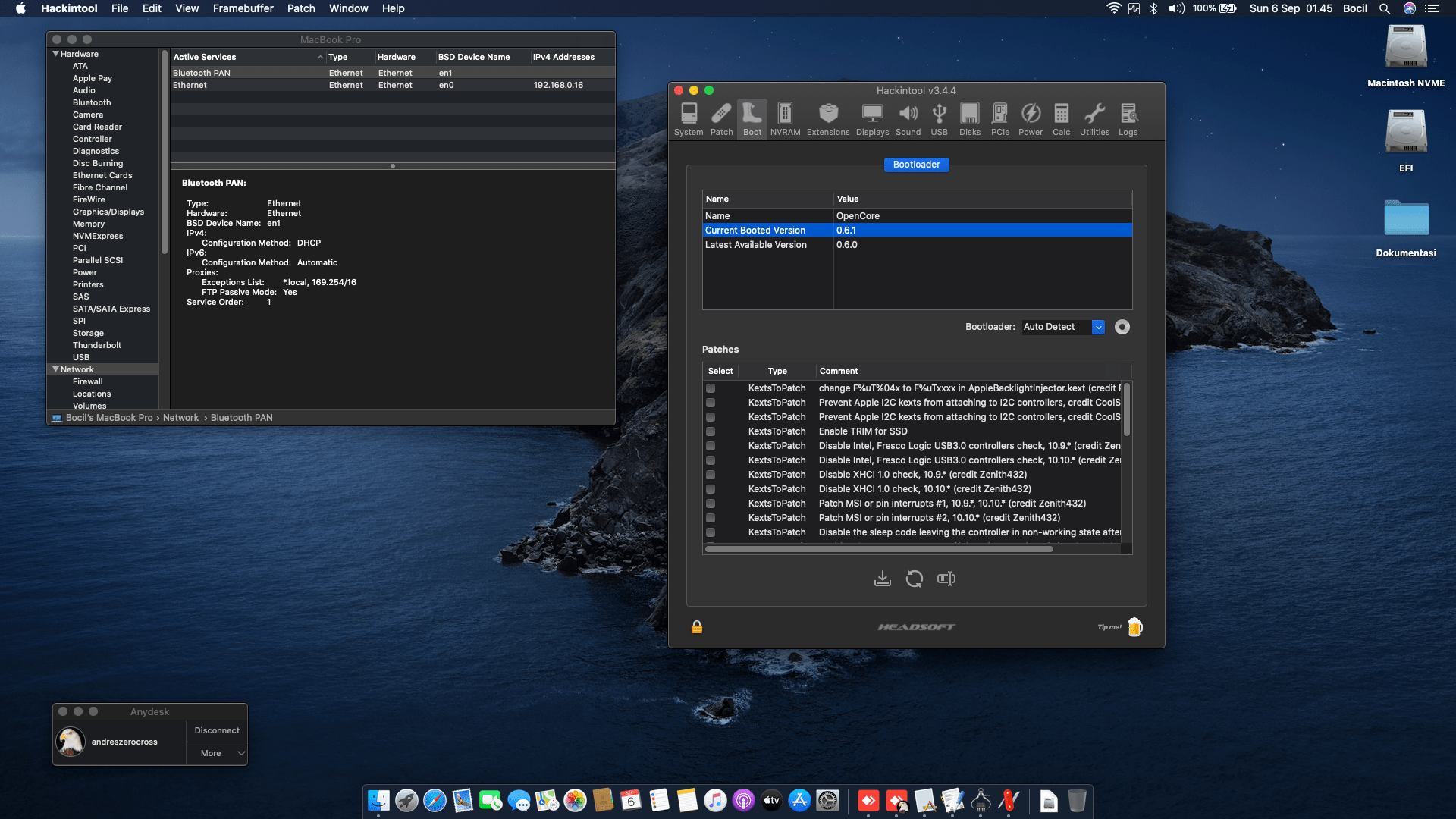Open the Calc toolbar icon
The width and height of the screenshot is (1456, 819).
(x=1062, y=119)
